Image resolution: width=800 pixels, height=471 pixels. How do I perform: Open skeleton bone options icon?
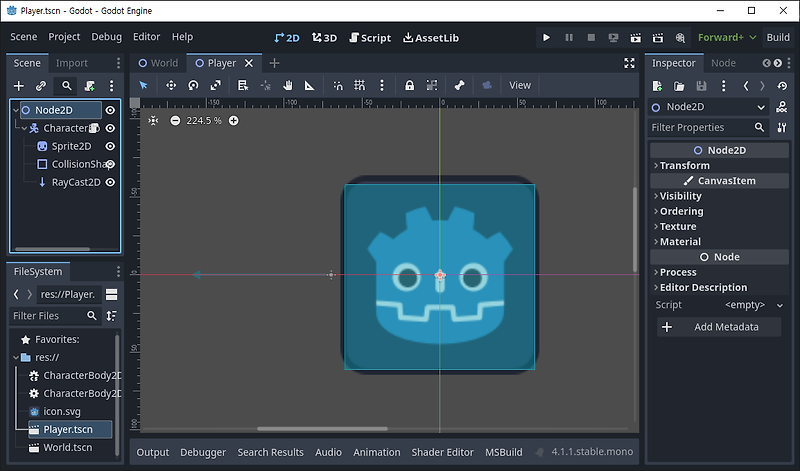459,85
